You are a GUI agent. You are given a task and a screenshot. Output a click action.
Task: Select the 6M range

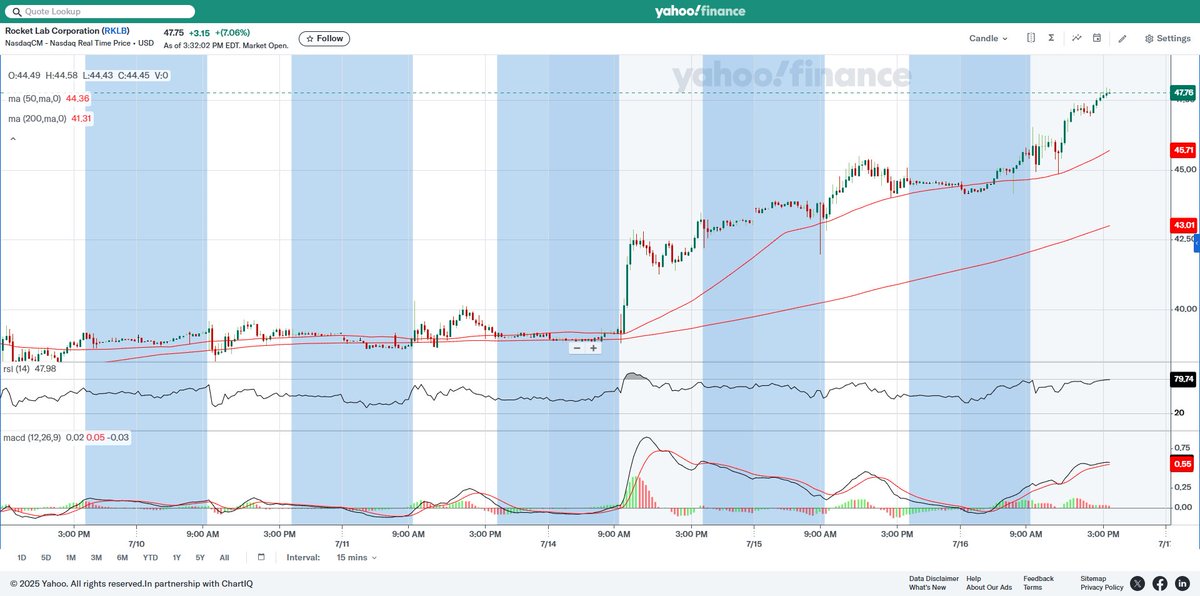click(x=122, y=557)
